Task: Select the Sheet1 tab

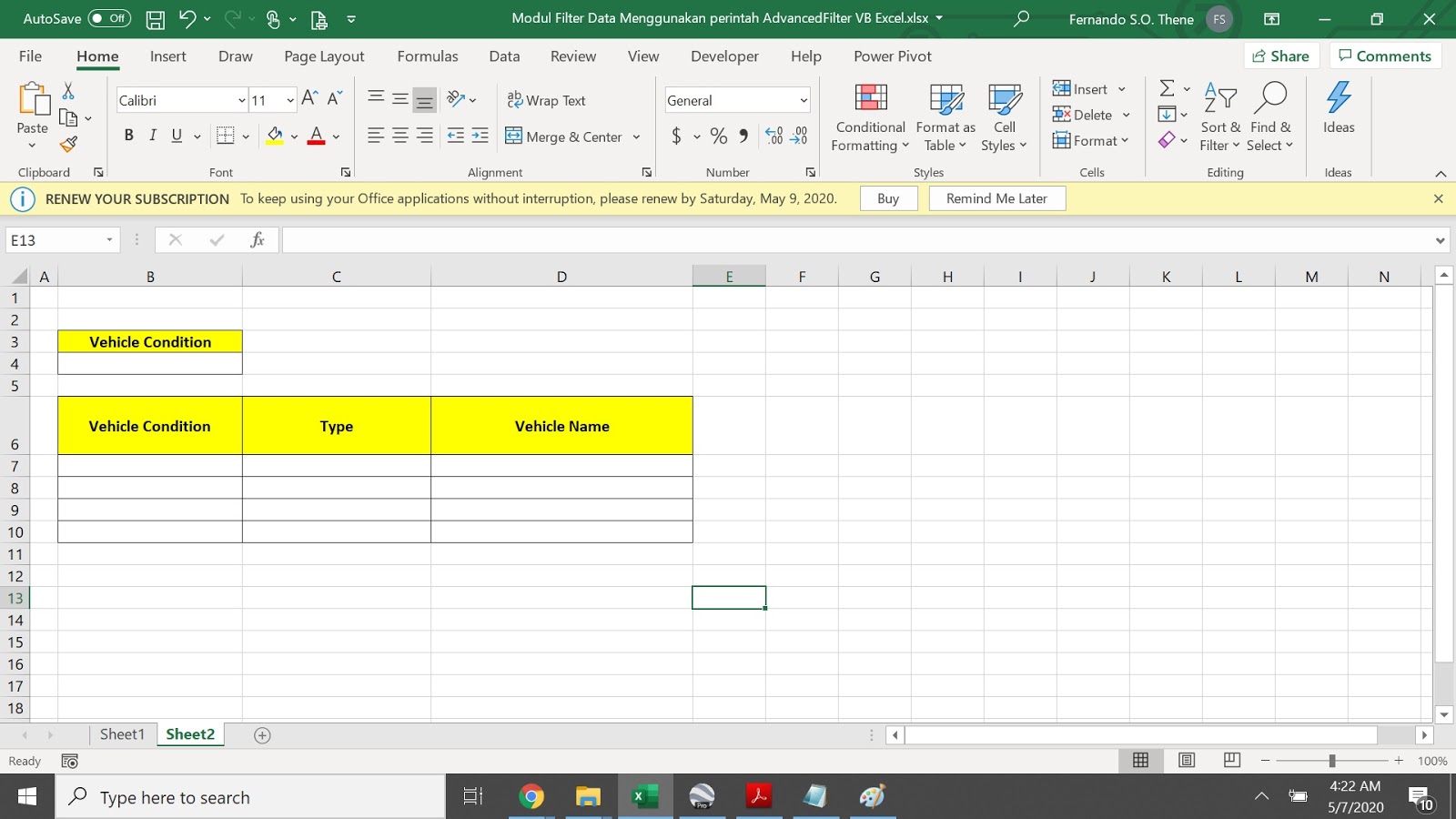Action: pos(122,734)
